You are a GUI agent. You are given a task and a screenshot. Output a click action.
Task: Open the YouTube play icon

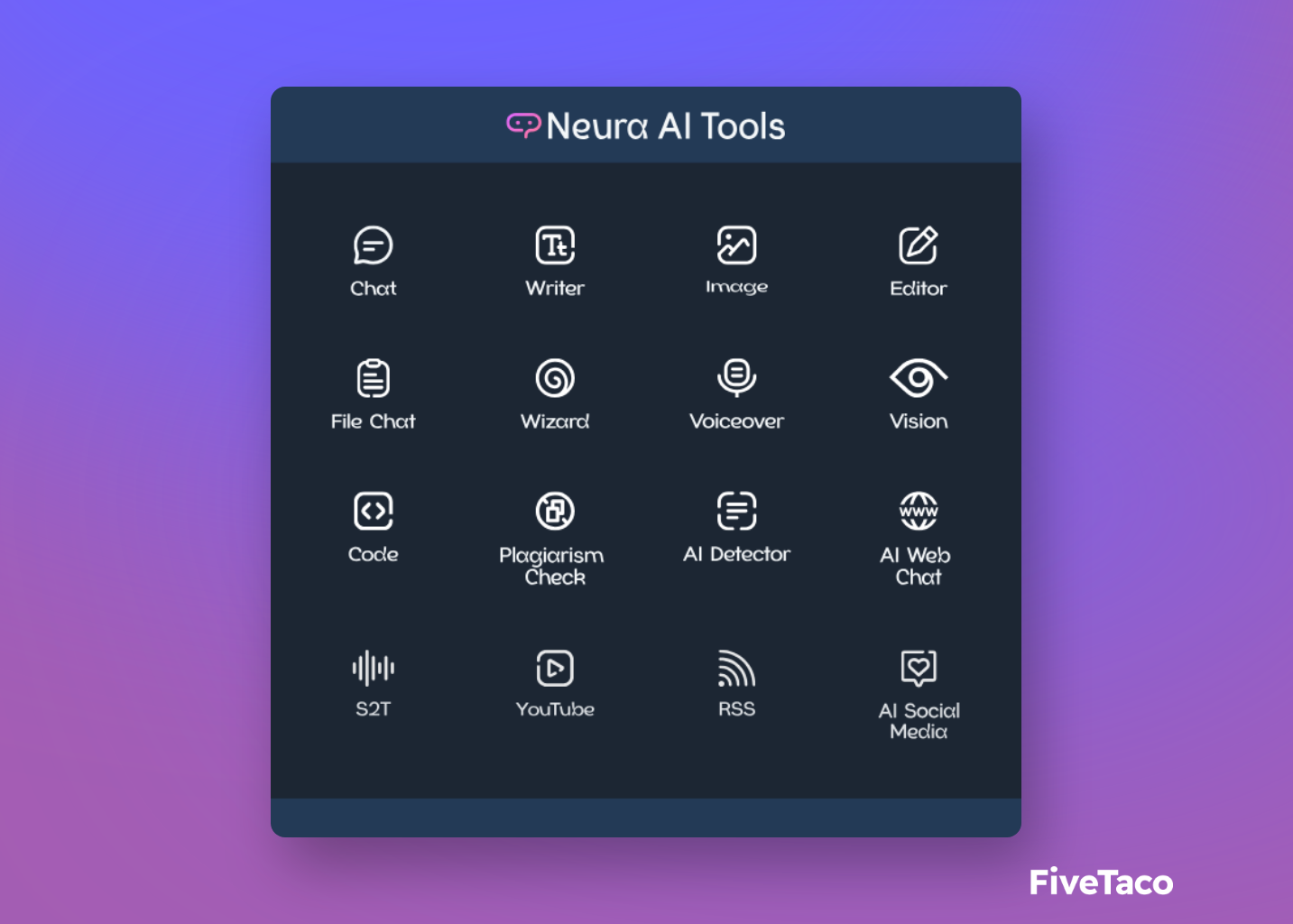point(555,669)
